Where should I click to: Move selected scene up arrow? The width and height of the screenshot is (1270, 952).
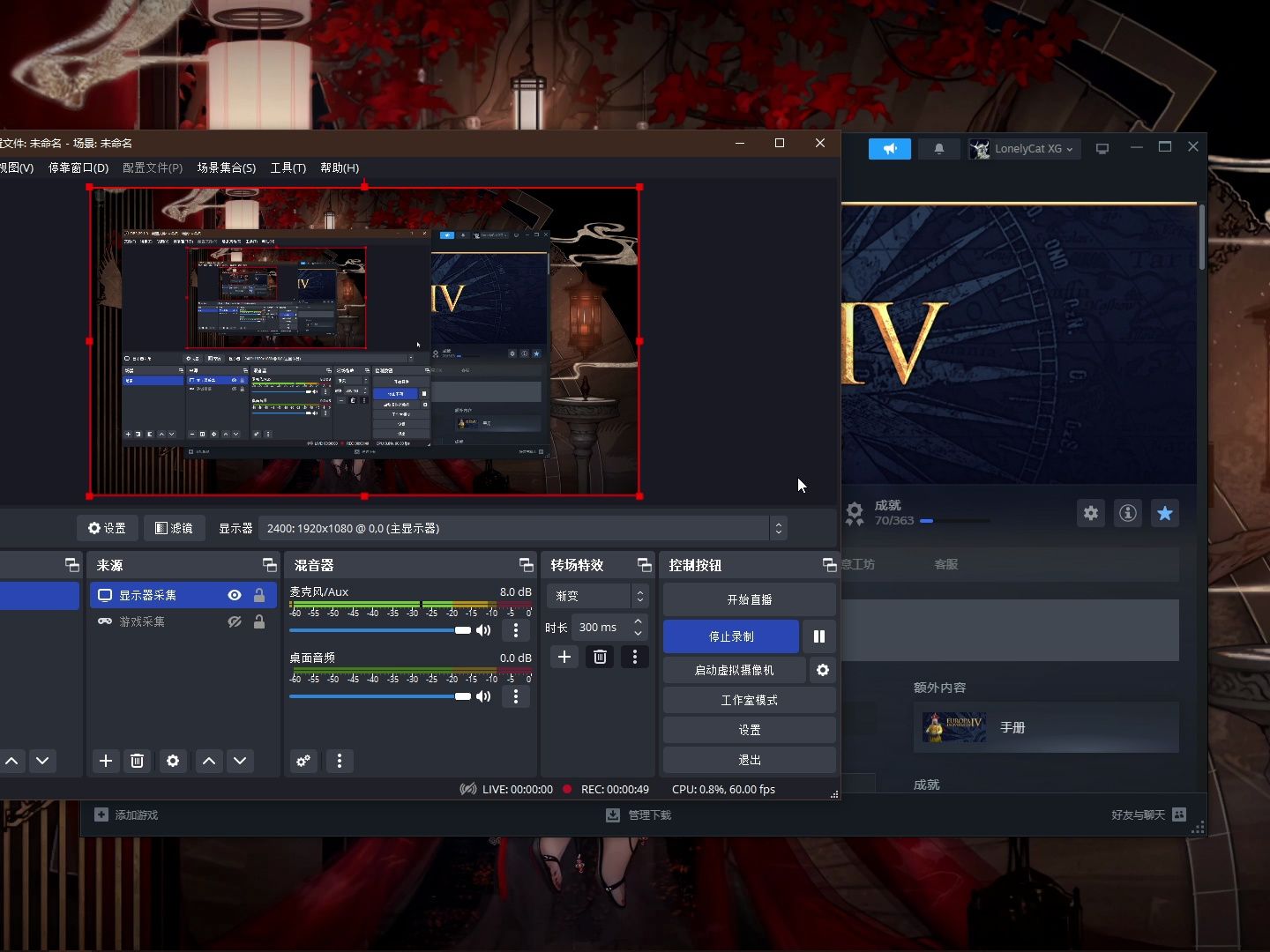11,761
